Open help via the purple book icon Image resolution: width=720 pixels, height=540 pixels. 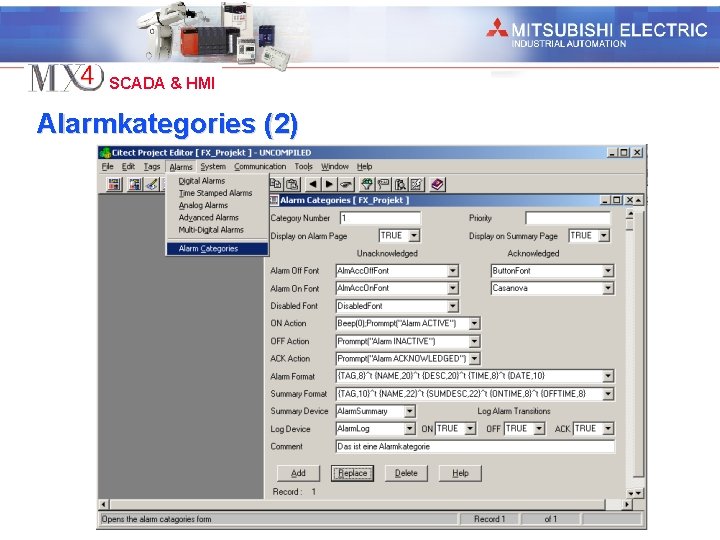[x=437, y=184]
